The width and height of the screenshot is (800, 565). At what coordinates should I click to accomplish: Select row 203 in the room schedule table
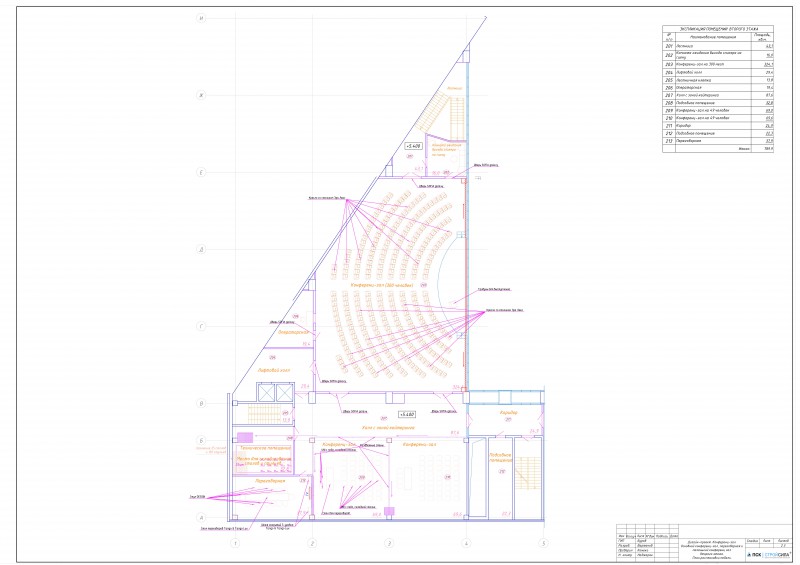pos(718,65)
